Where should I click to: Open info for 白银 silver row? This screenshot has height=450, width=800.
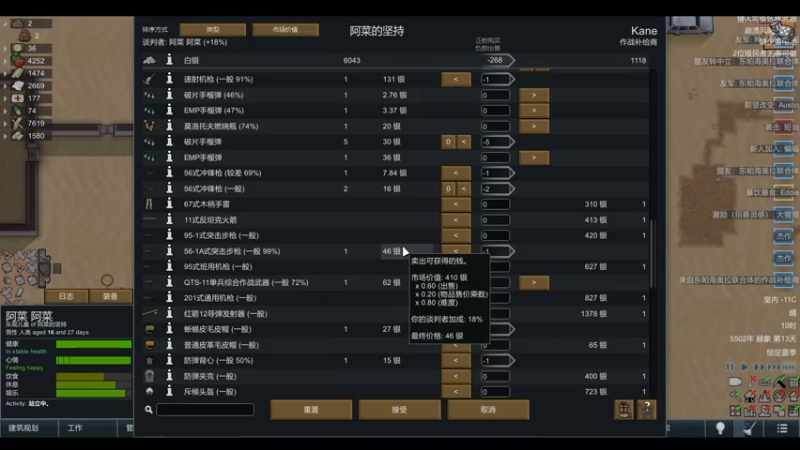tap(169, 60)
